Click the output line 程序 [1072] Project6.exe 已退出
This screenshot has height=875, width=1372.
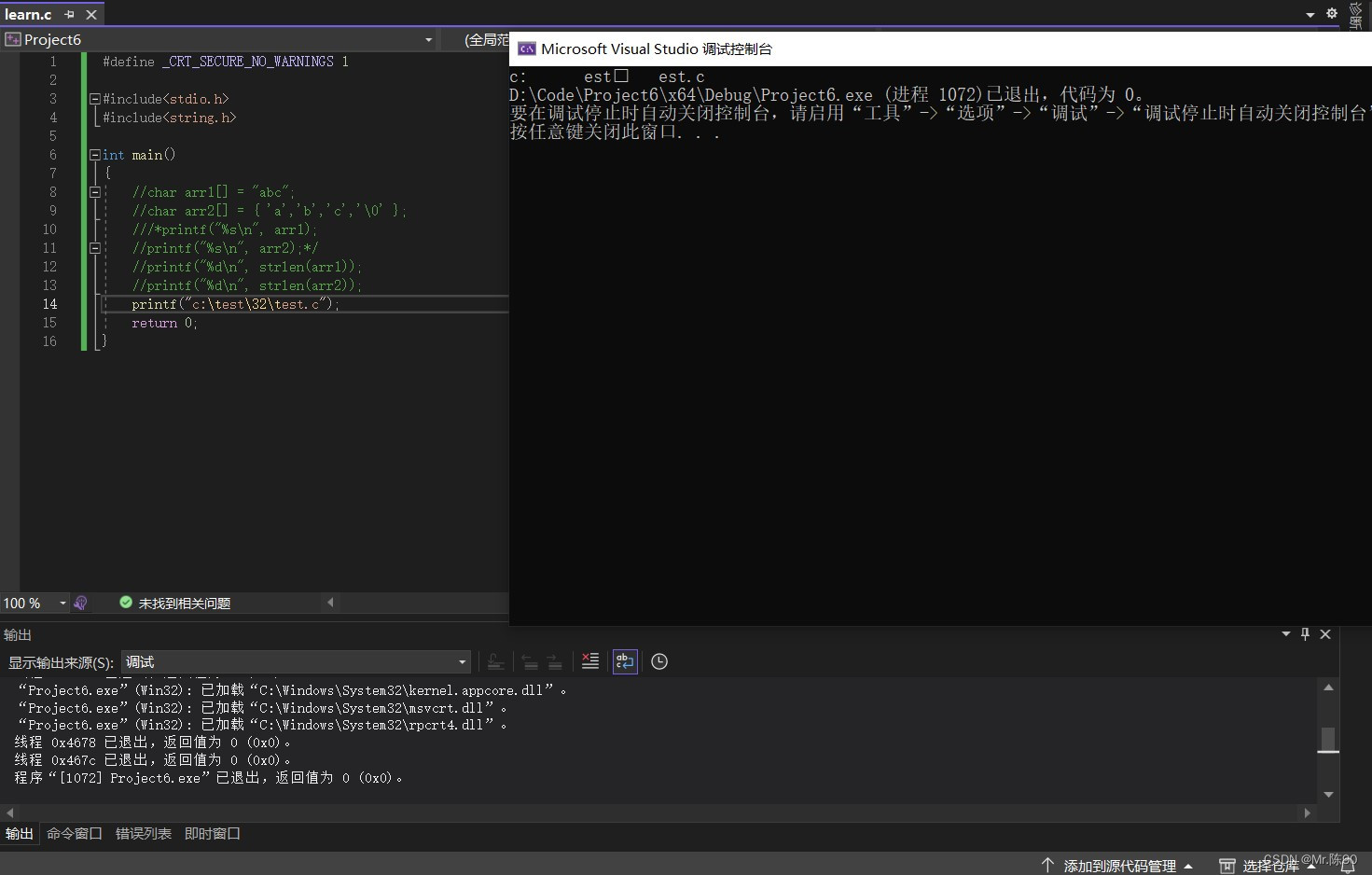(208, 778)
